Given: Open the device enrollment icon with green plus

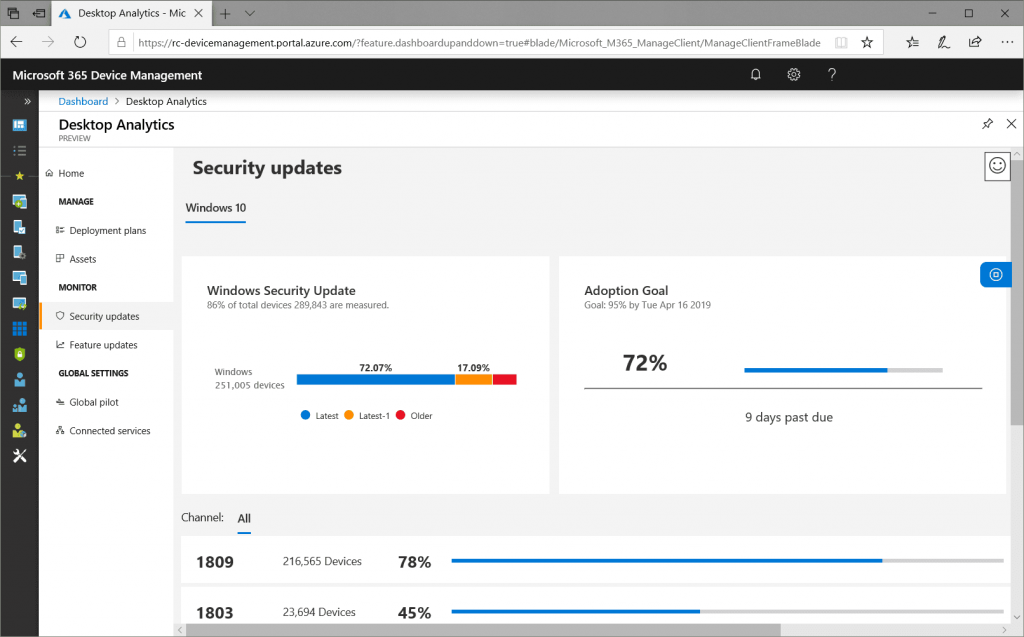Looking at the screenshot, I should click(20, 201).
